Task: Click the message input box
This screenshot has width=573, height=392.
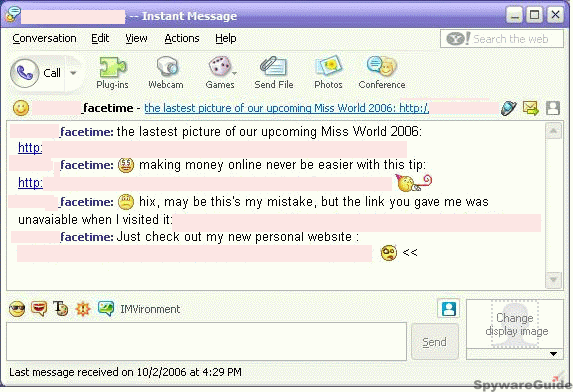Action: point(206,341)
